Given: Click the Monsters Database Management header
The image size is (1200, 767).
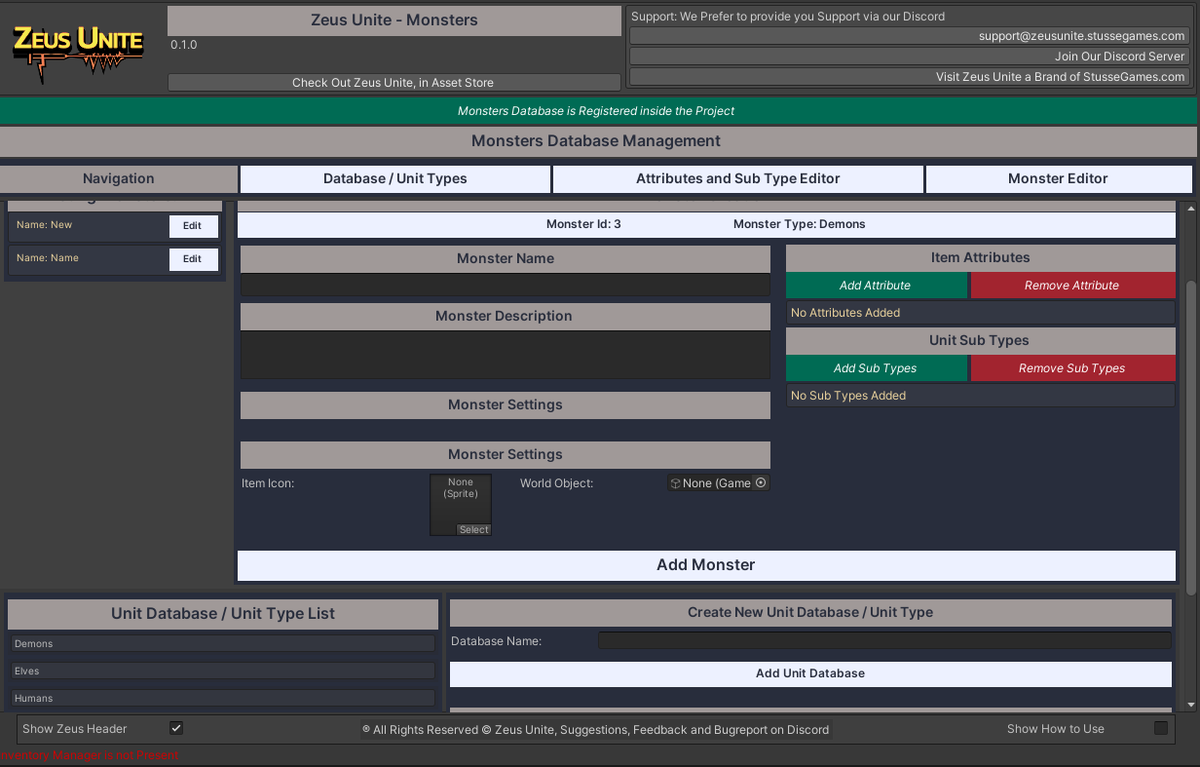Looking at the screenshot, I should (596, 142).
